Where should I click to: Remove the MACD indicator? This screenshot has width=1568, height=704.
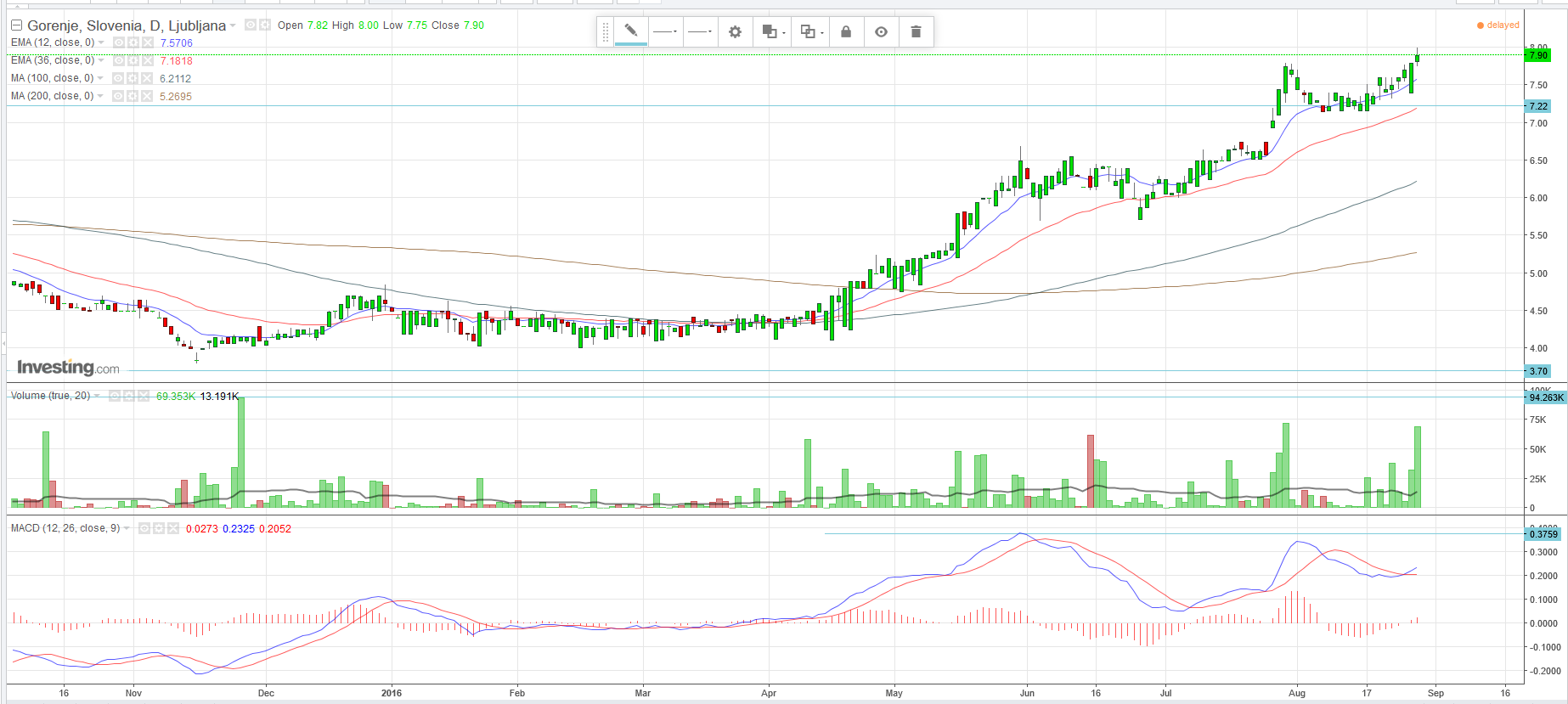coord(173,528)
